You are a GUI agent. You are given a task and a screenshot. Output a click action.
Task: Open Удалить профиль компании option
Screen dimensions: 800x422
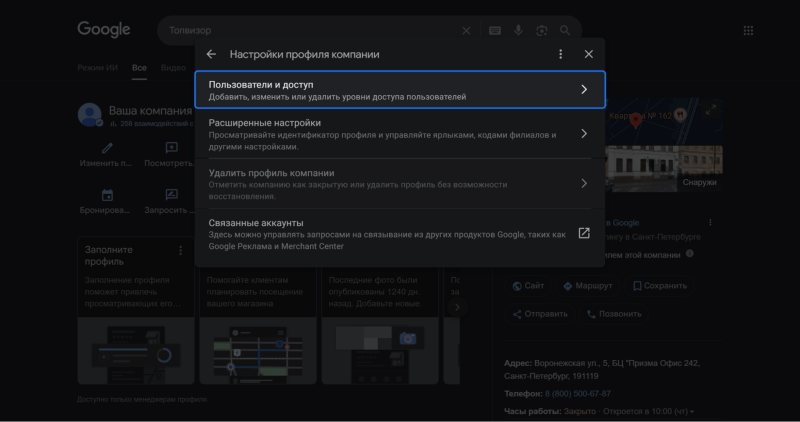(400, 184)
